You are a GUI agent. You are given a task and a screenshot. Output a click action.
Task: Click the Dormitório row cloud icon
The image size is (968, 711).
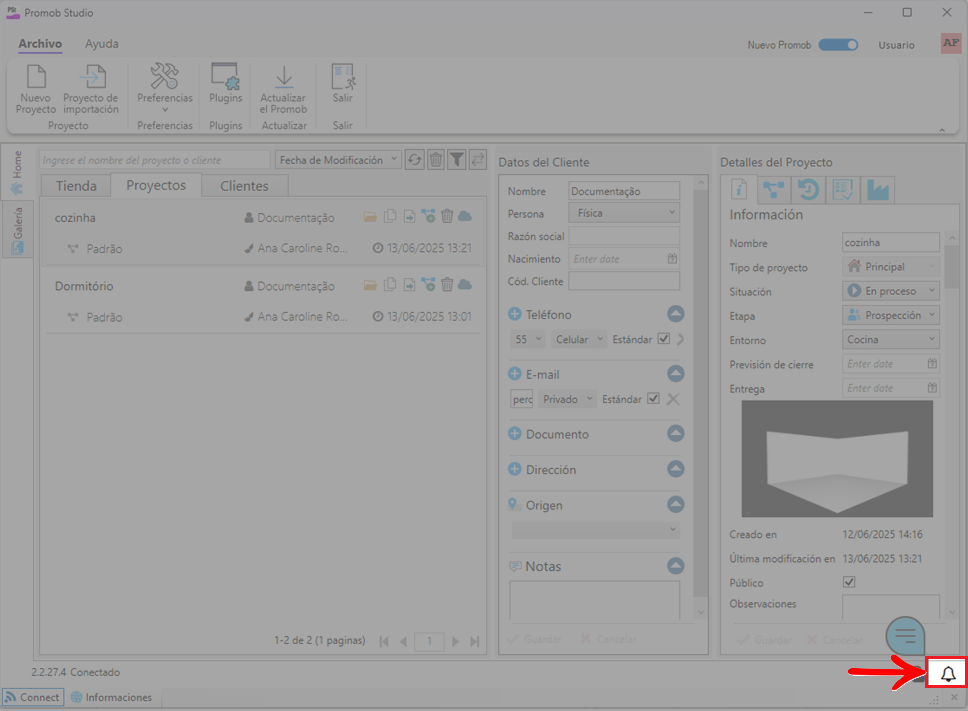(x=465, y=285)
